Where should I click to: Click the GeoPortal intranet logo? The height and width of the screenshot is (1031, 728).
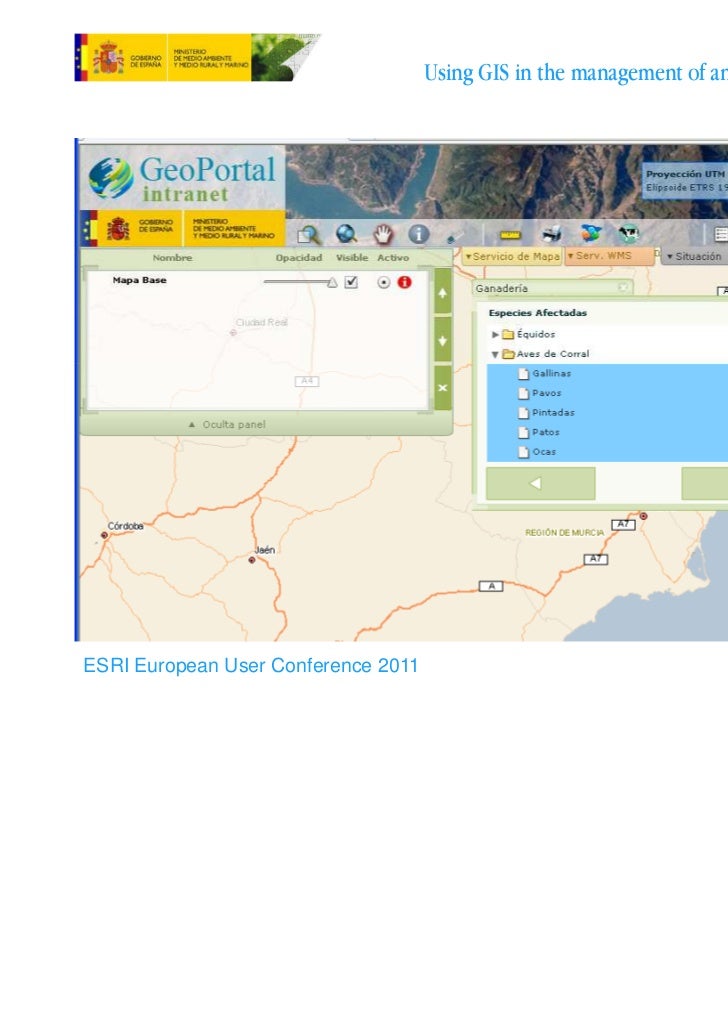pyautogui.click(x=183, y=178)
